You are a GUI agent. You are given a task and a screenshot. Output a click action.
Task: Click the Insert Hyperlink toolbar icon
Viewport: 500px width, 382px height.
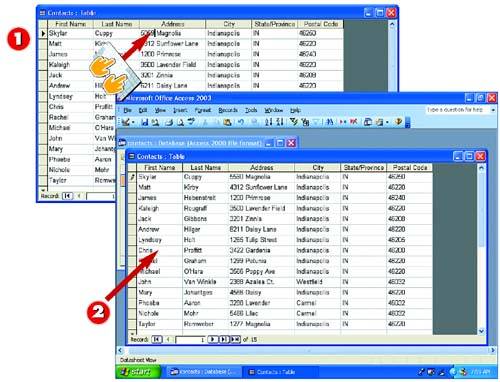[254, 122]
